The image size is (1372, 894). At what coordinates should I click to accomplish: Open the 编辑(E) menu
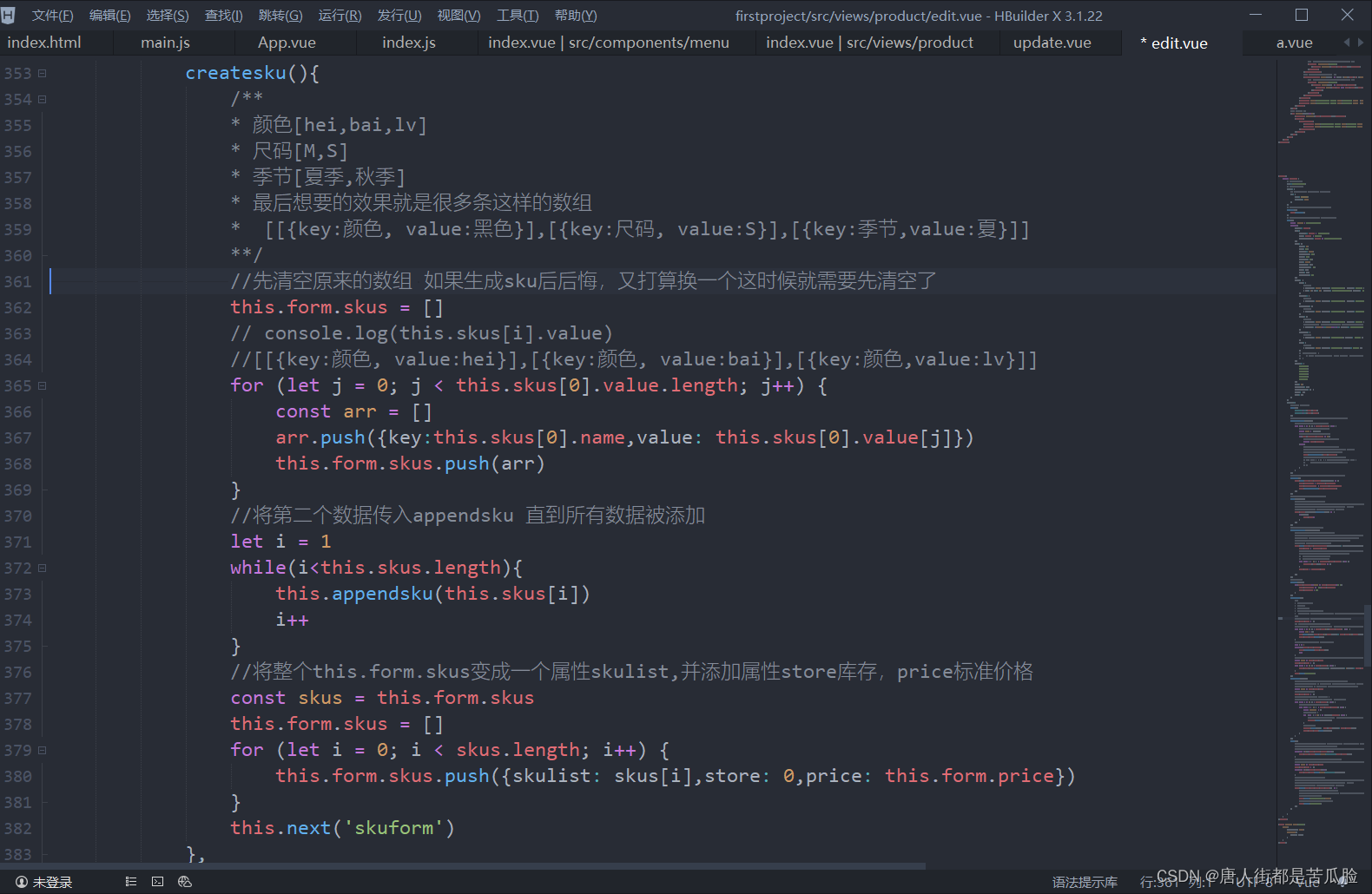pos(109,16)
